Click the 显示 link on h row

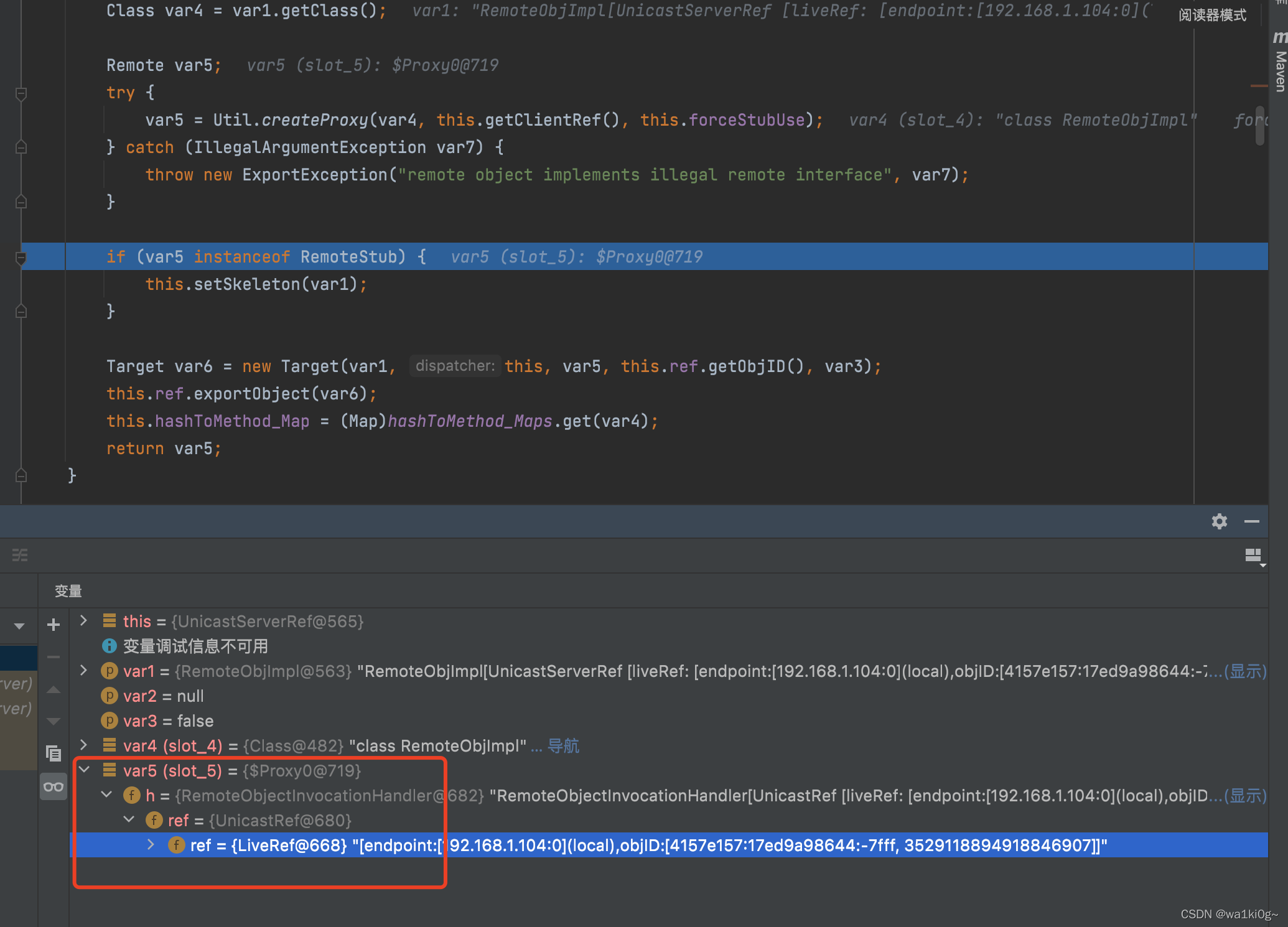pyautogui.click(x=1244, y=796)
